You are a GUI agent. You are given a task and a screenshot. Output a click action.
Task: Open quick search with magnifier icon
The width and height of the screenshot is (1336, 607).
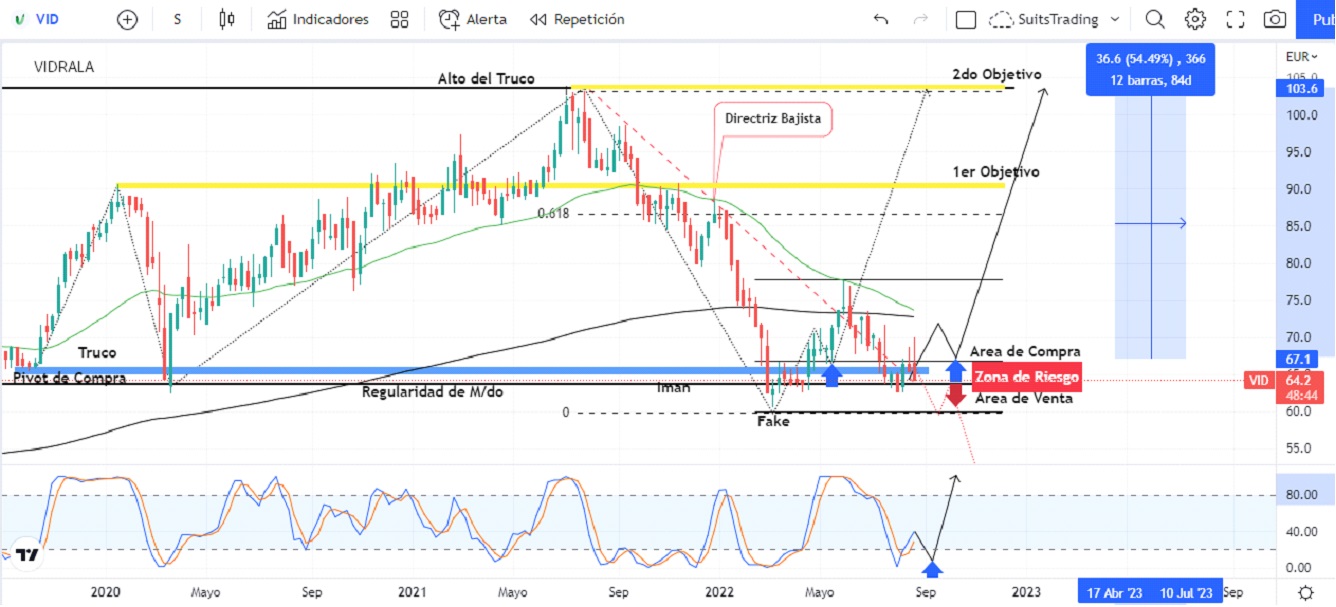[1155, 19]
